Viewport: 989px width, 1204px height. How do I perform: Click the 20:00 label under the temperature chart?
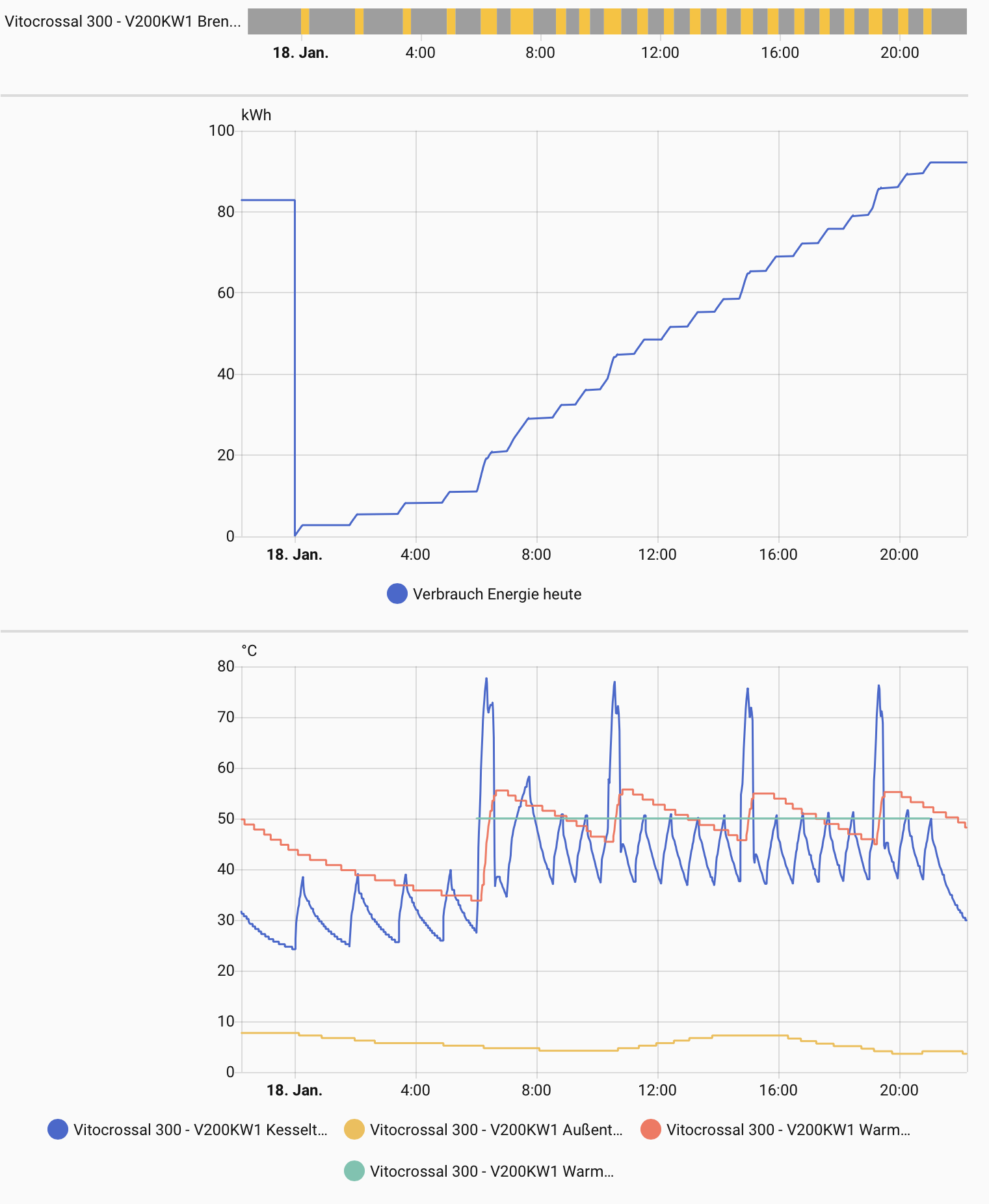coord(899,1090)
